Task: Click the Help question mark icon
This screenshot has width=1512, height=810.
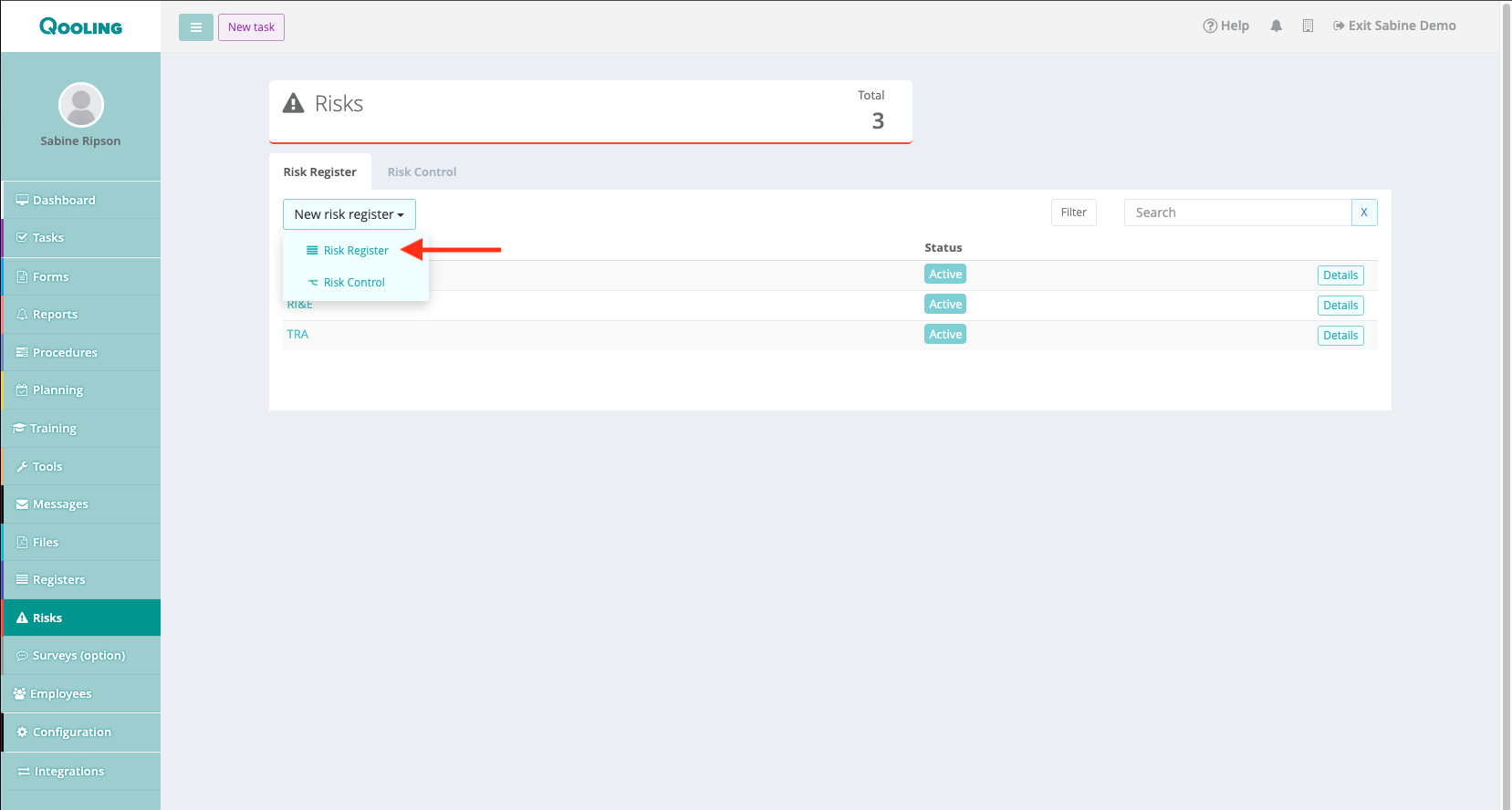Action: (x=1210, y=26)
